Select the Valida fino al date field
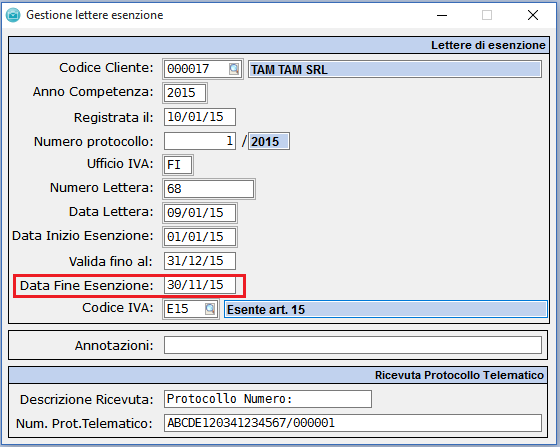This screenshot has width=560, height=447. (200, 261)
